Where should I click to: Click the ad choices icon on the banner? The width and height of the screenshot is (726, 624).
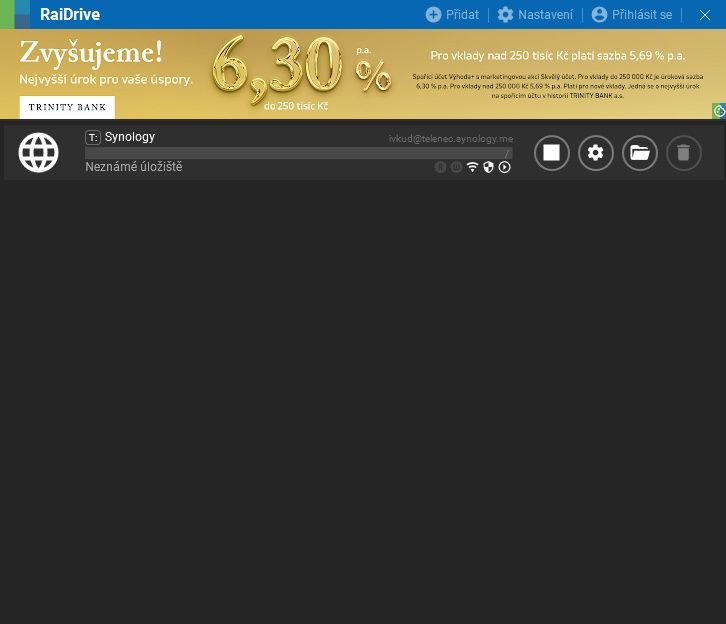pos(719,111)
